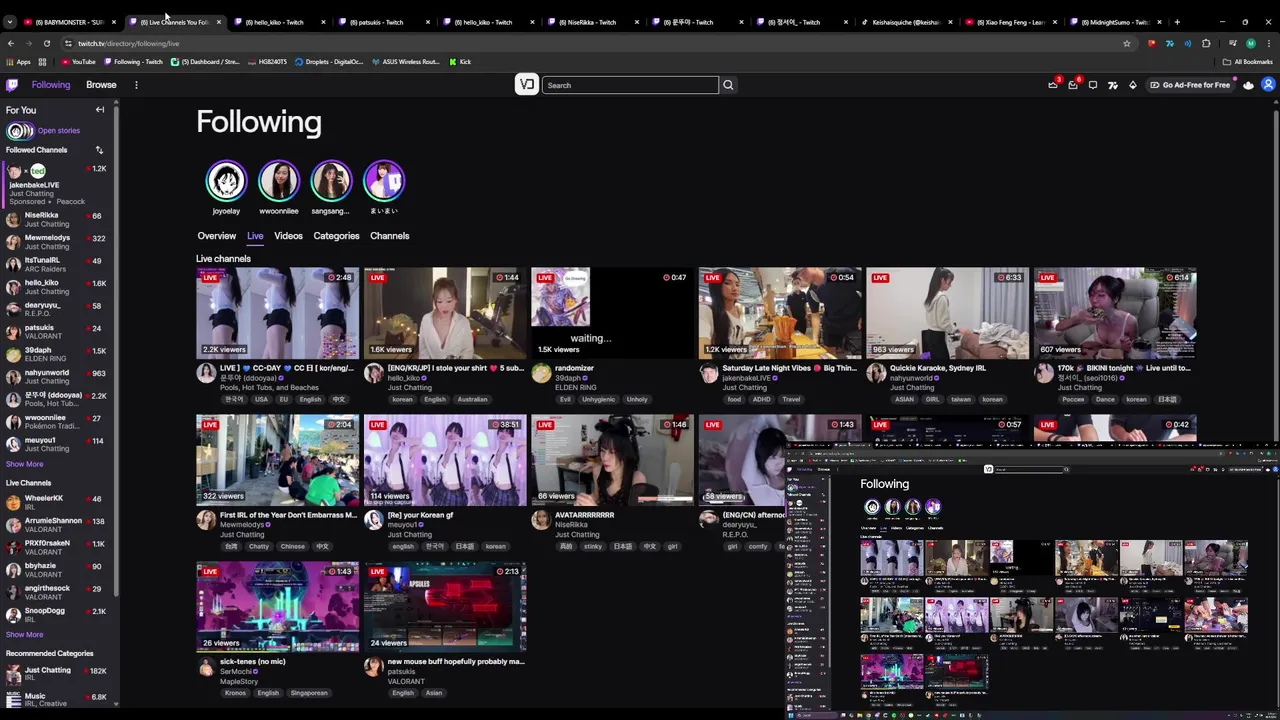Click Go Ad-Free for Free button

(x=1190, y=85)
